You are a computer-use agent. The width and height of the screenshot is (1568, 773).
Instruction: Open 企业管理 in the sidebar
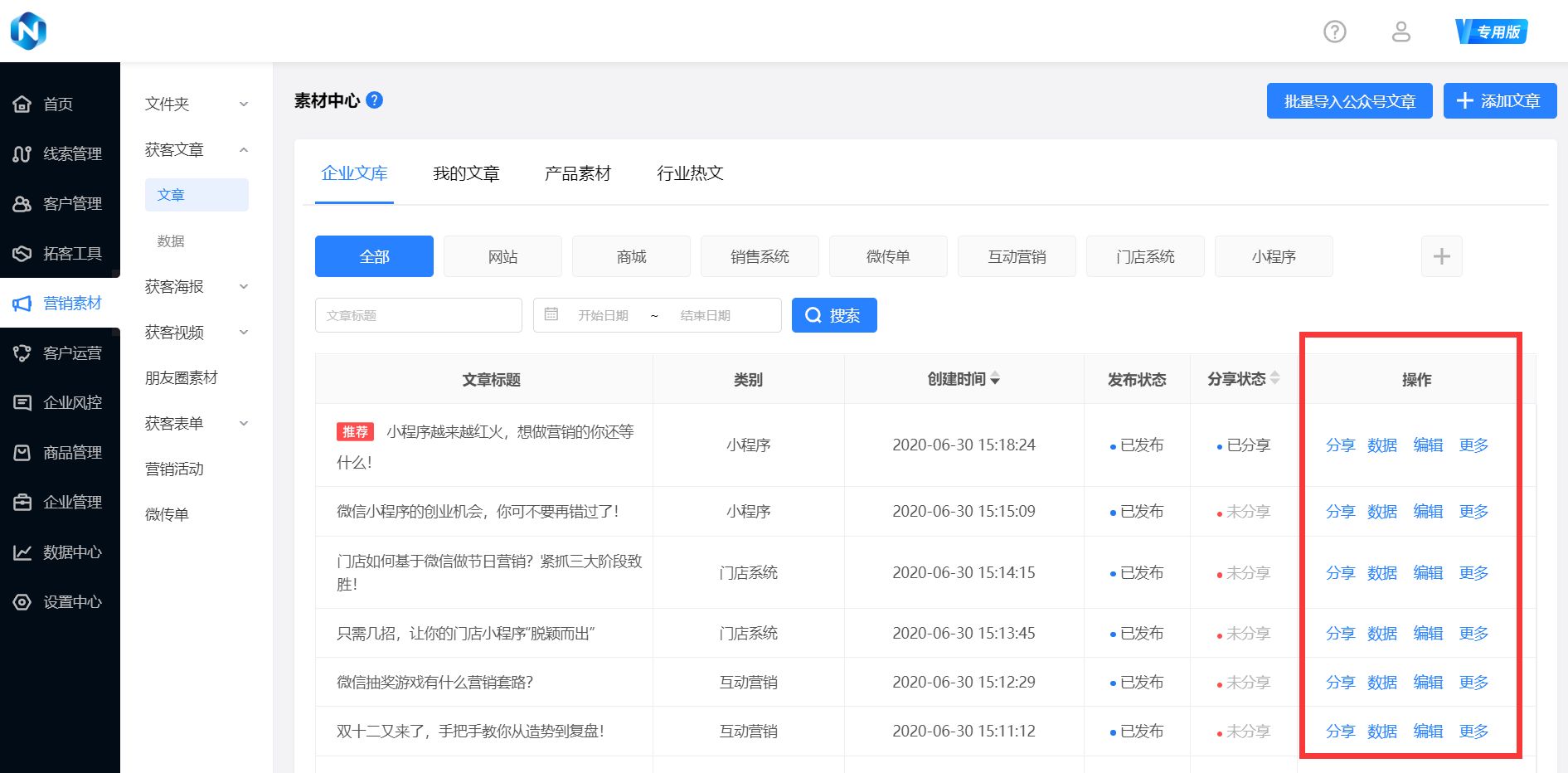point(60,502)
